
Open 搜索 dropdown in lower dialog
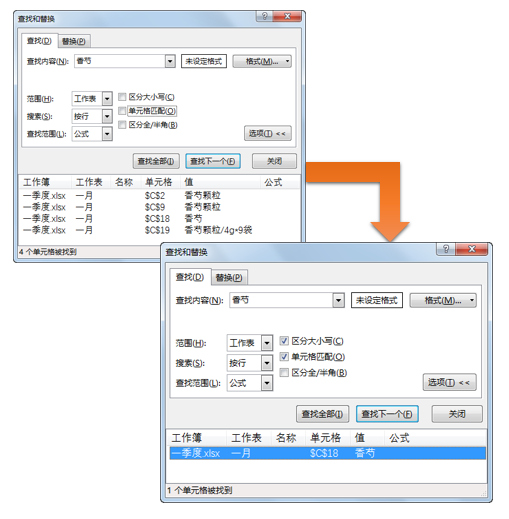(x=267, y=363)
